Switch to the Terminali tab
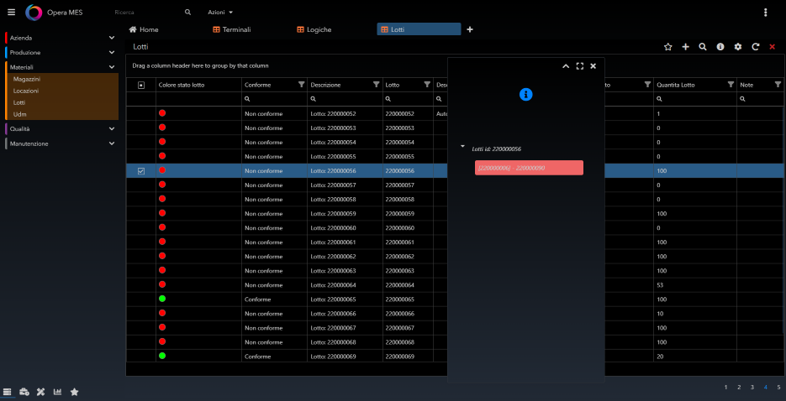This screenshot has width=786, height=401. pyautogui.click(x=232, y=30)
